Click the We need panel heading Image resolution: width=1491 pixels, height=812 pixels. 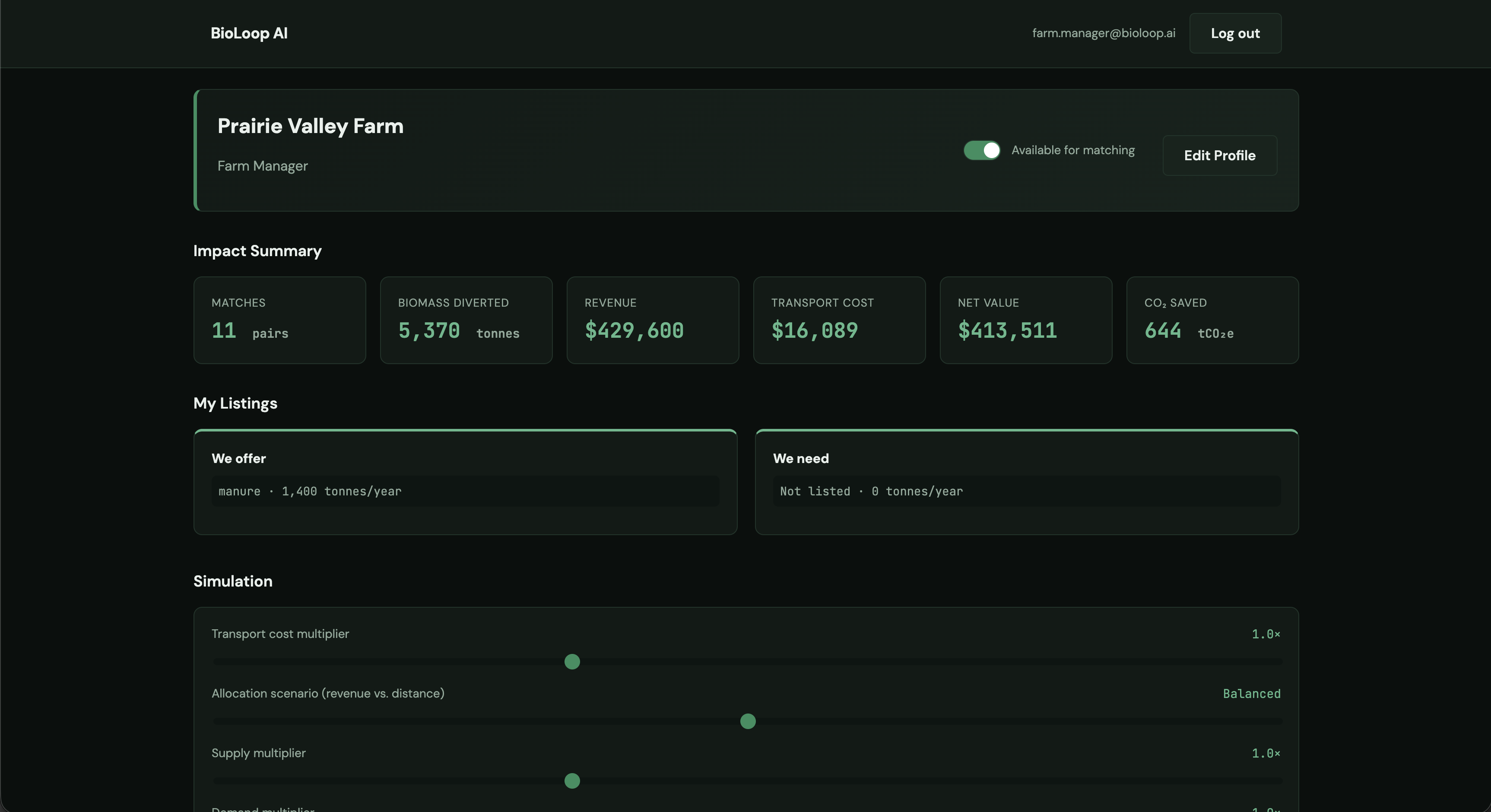pos(800,458)
